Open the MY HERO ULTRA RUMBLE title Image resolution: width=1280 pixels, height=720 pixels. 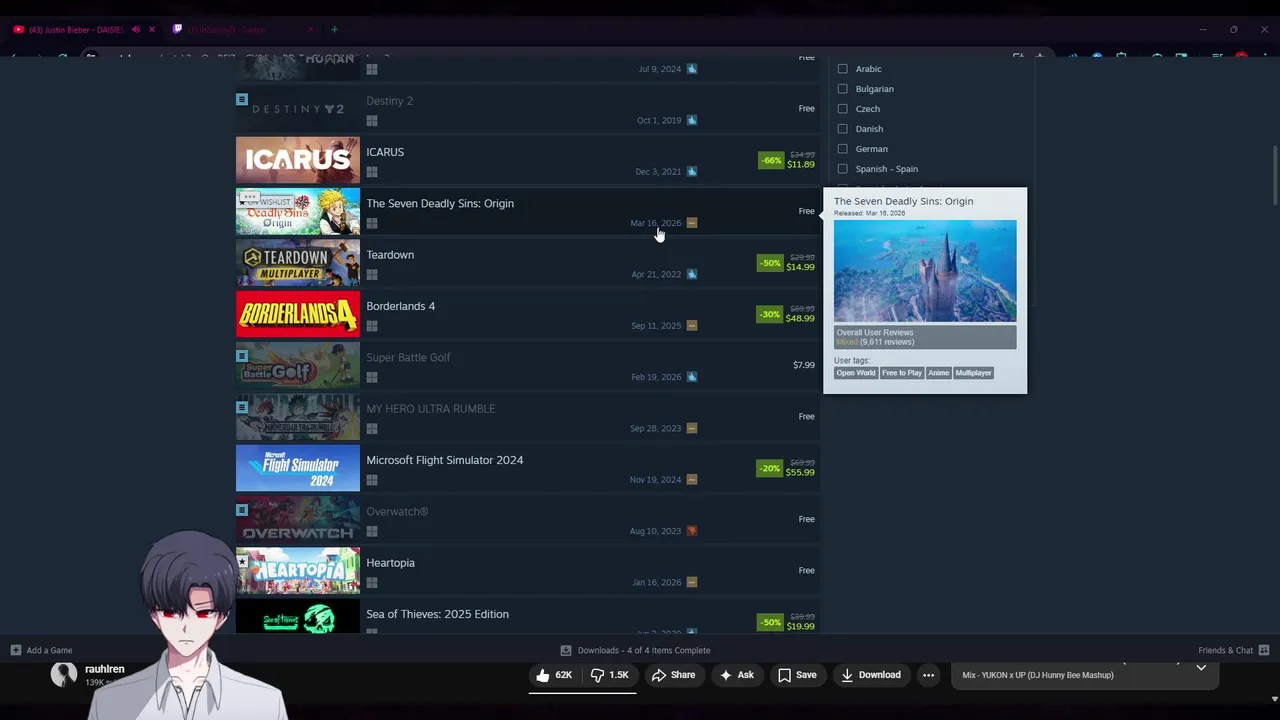coord(431,409)
